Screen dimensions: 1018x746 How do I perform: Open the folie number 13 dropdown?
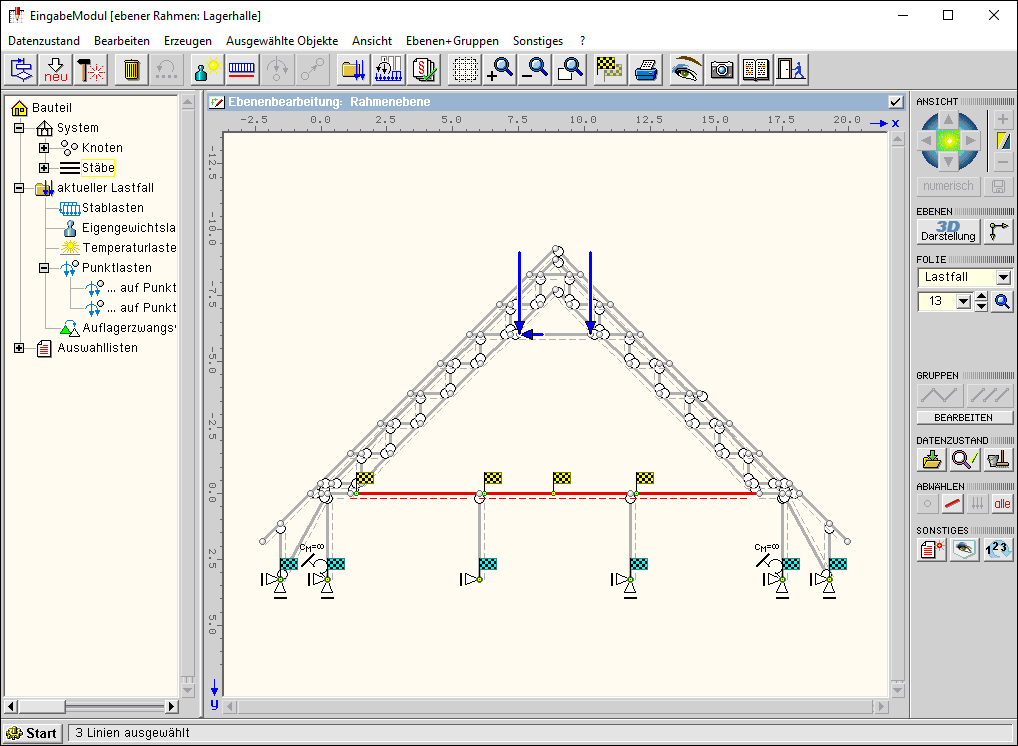pos(964,301)
